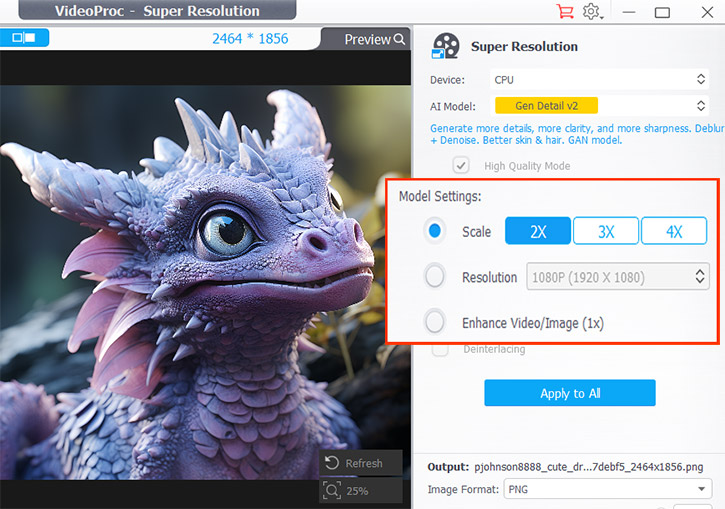
Task: Click the Refresh preview icon
Action: (333, 463)
